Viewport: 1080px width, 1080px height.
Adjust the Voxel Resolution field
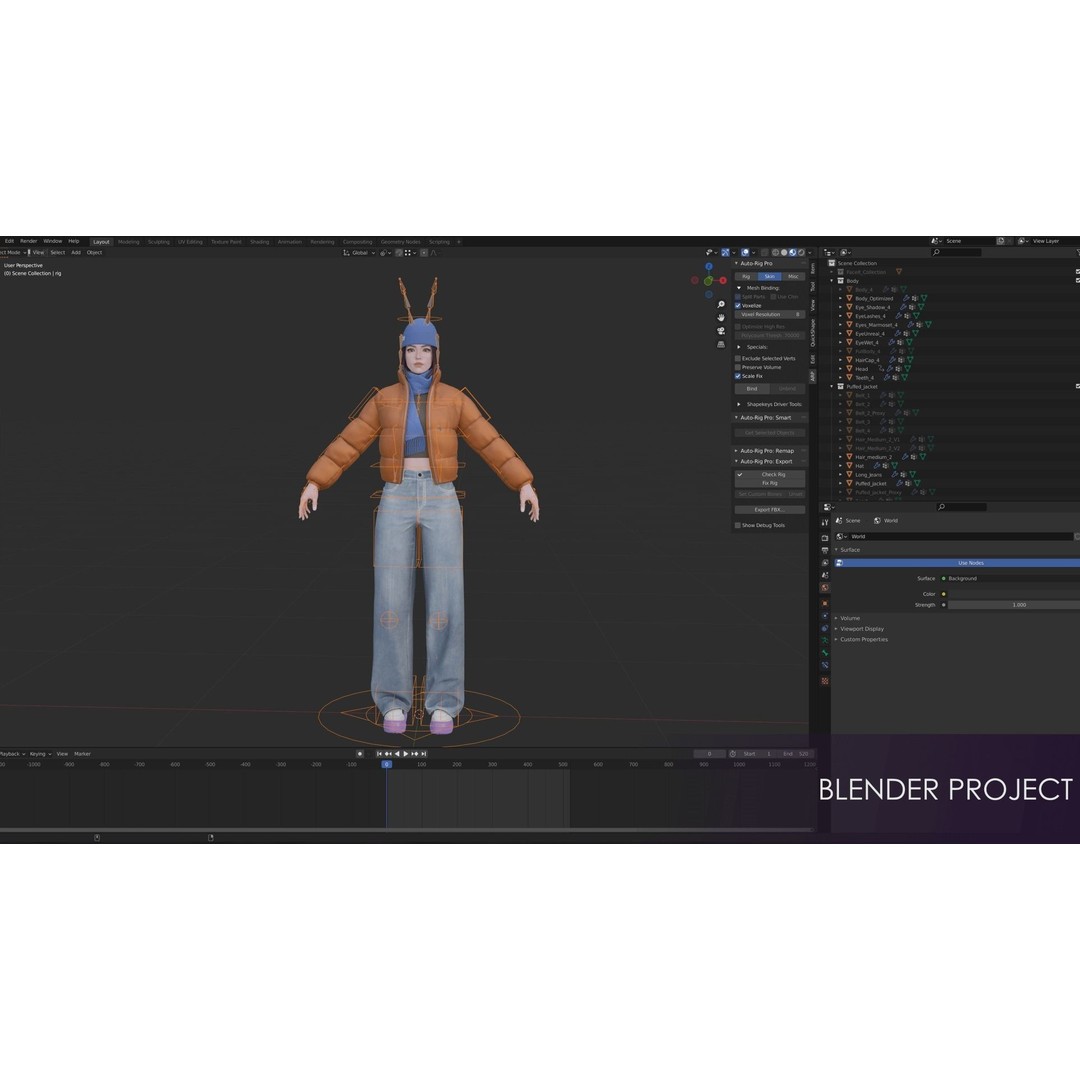pos(770,314)
